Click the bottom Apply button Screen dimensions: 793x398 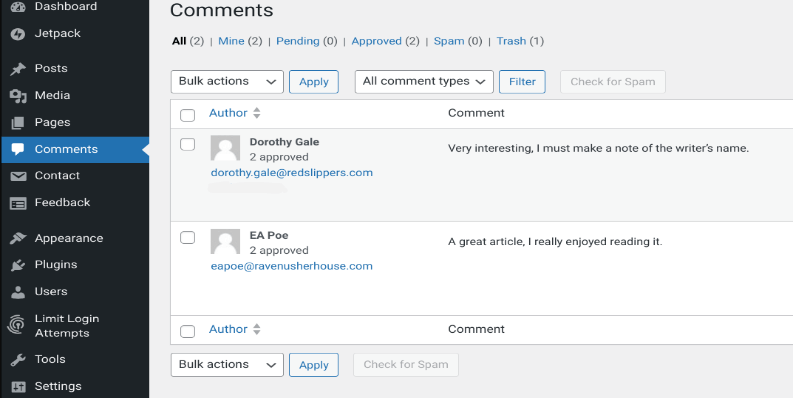[314, 365]
